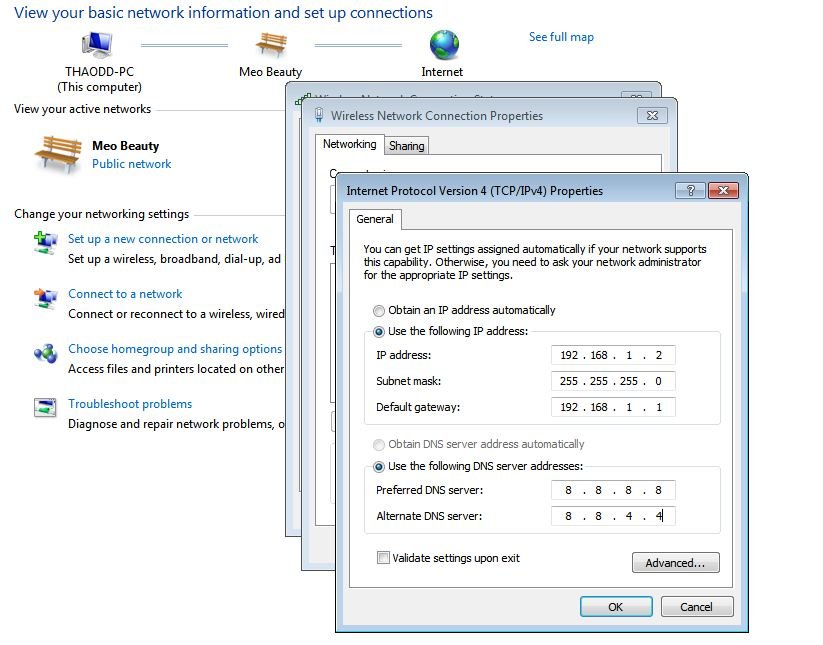This screenshot has width=823, height=645.
Task: Enable Validate settings upon exit checkbox
Action: point(383,557)
